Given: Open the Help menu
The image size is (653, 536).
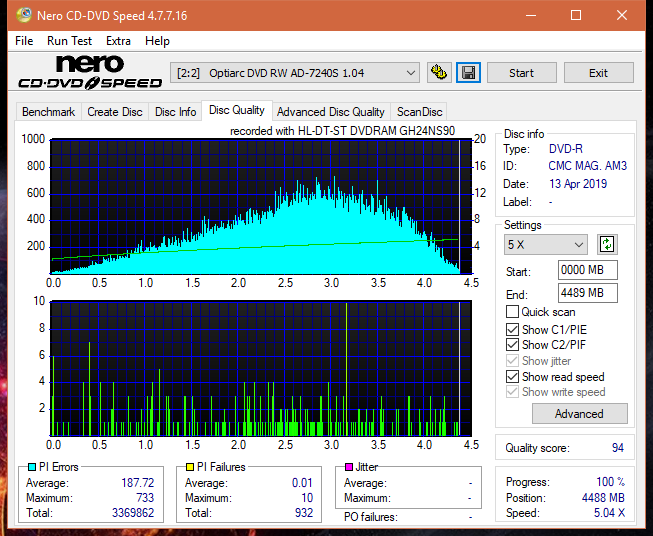Looking at the screenshot, I should pyautogui.click(x=157, y=41).
